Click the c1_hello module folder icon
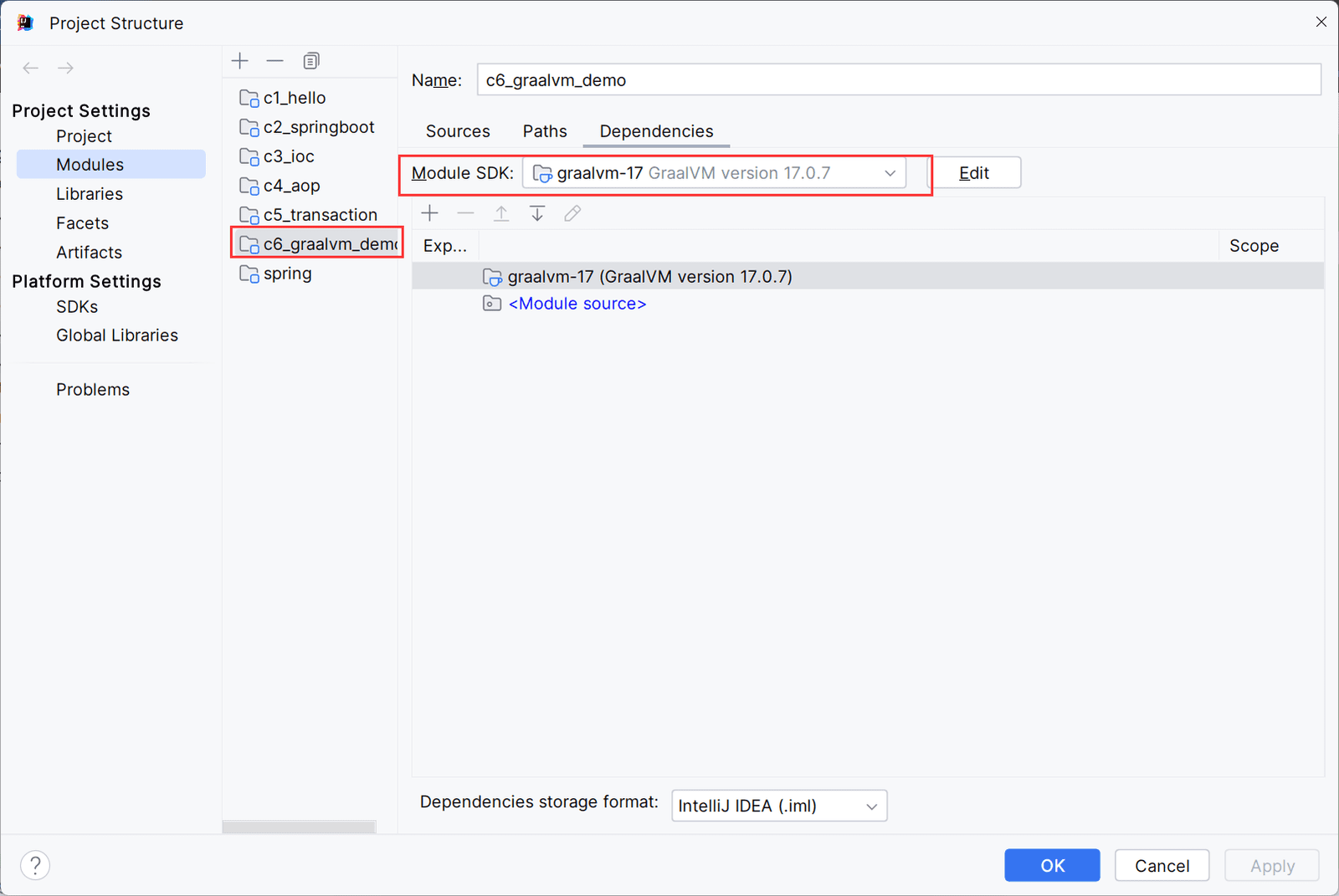This screenshot has width=1339, height=896. coord(249,98)
